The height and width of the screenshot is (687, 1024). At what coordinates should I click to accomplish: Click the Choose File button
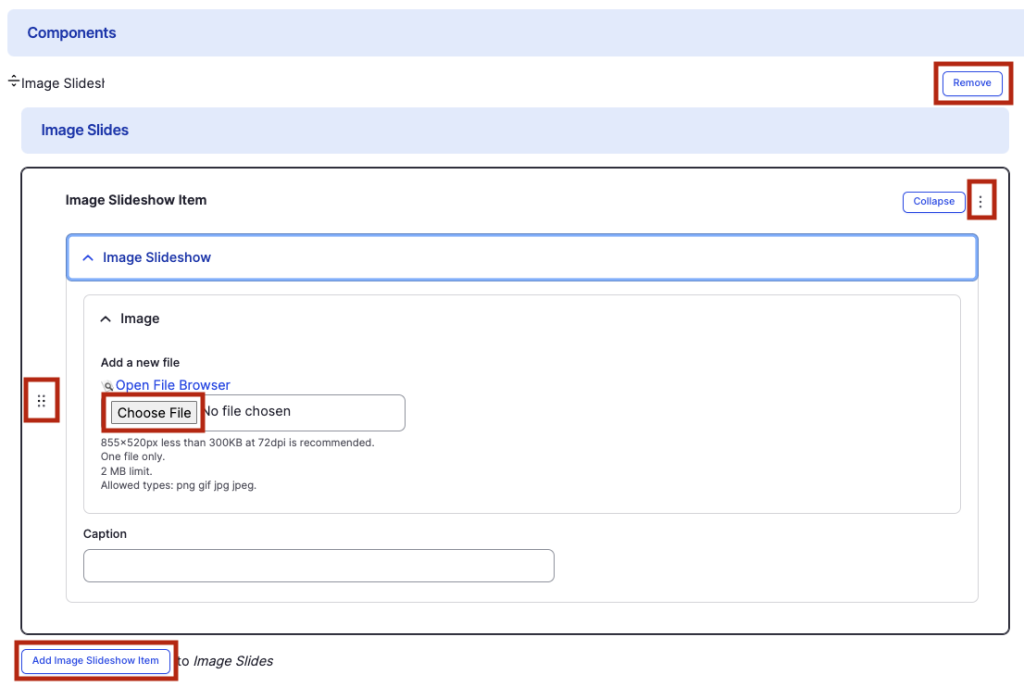[154, 413]
